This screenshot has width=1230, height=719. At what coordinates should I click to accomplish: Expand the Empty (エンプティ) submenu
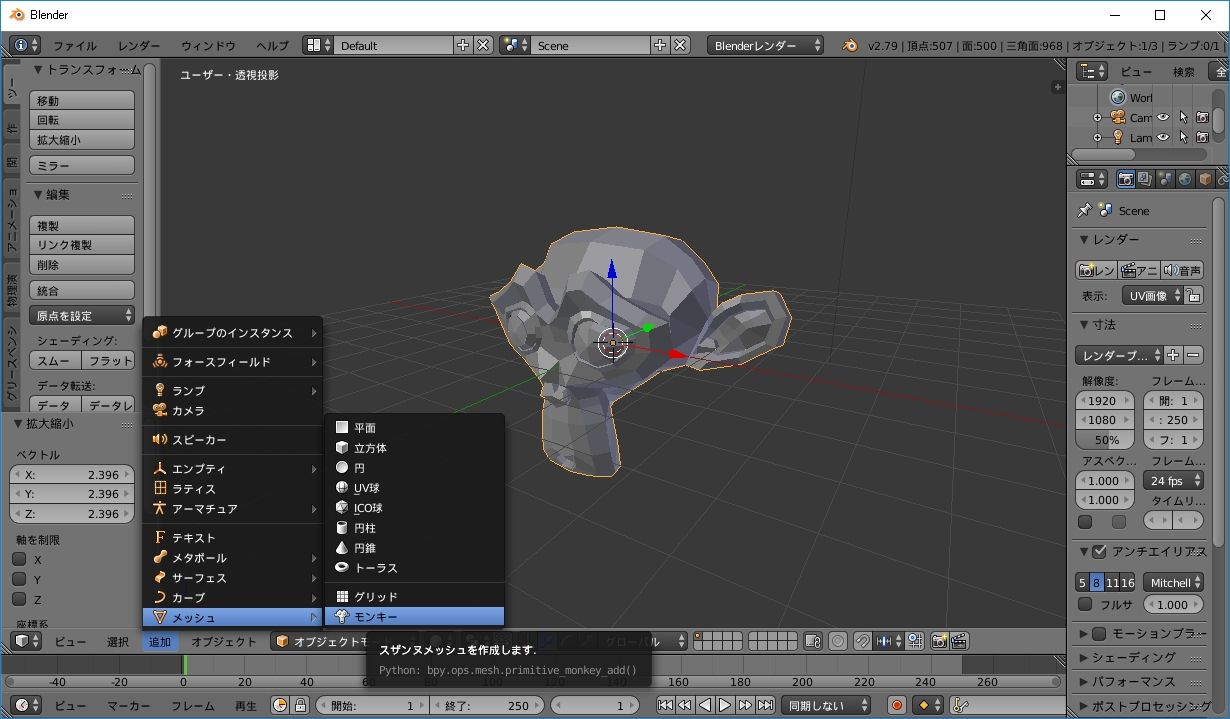[233, 469]
